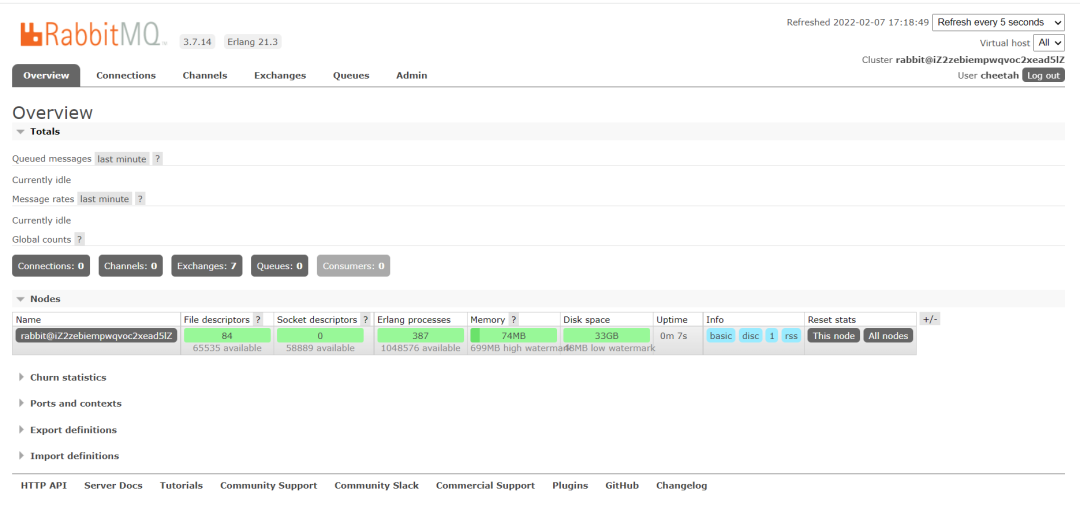The width and height of the screenshot is (1080, 514).
Task: Expand Import definitions
Action: (74, 456)
